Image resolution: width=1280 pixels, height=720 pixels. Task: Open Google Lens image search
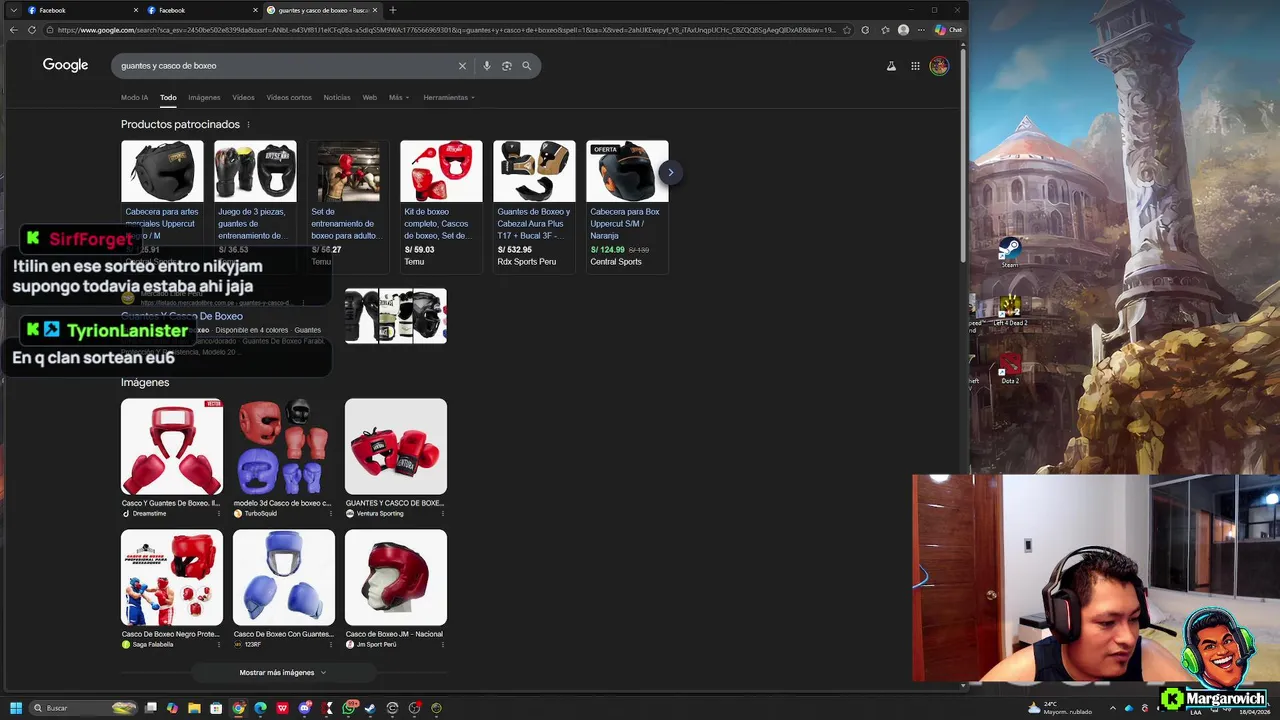click(507, 66)
